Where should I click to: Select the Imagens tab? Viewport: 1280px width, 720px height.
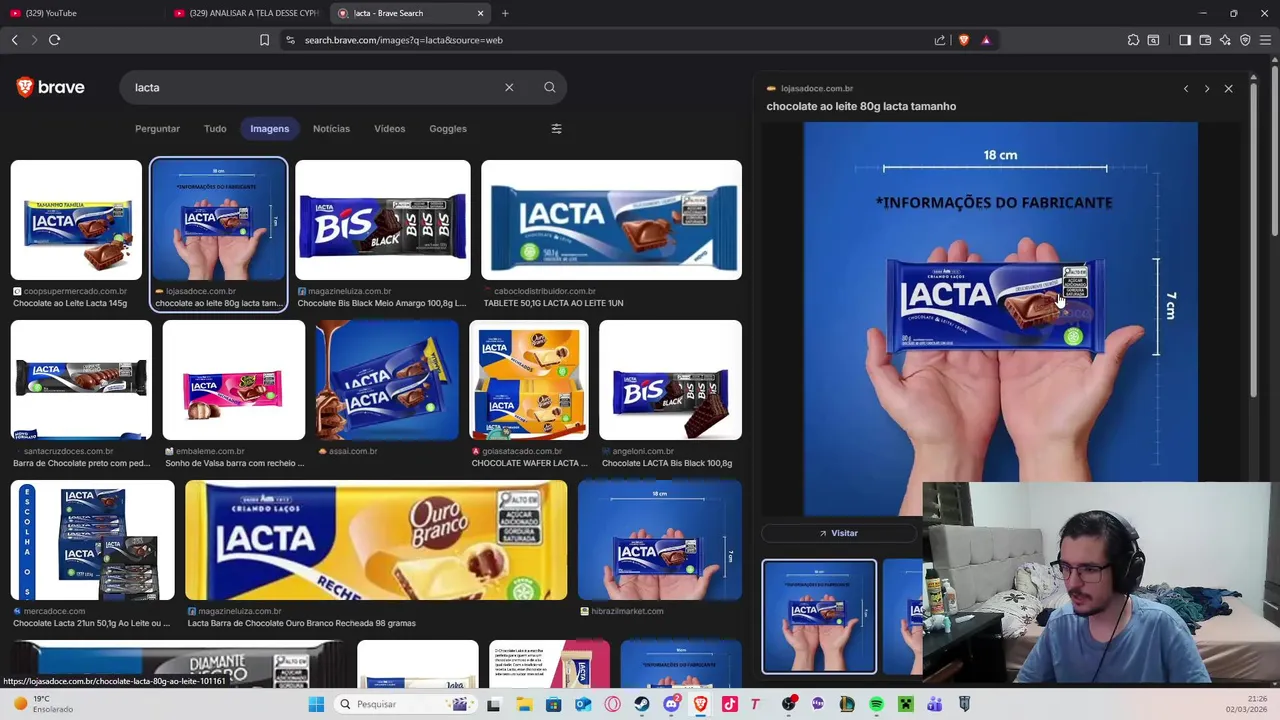[269, 128]
